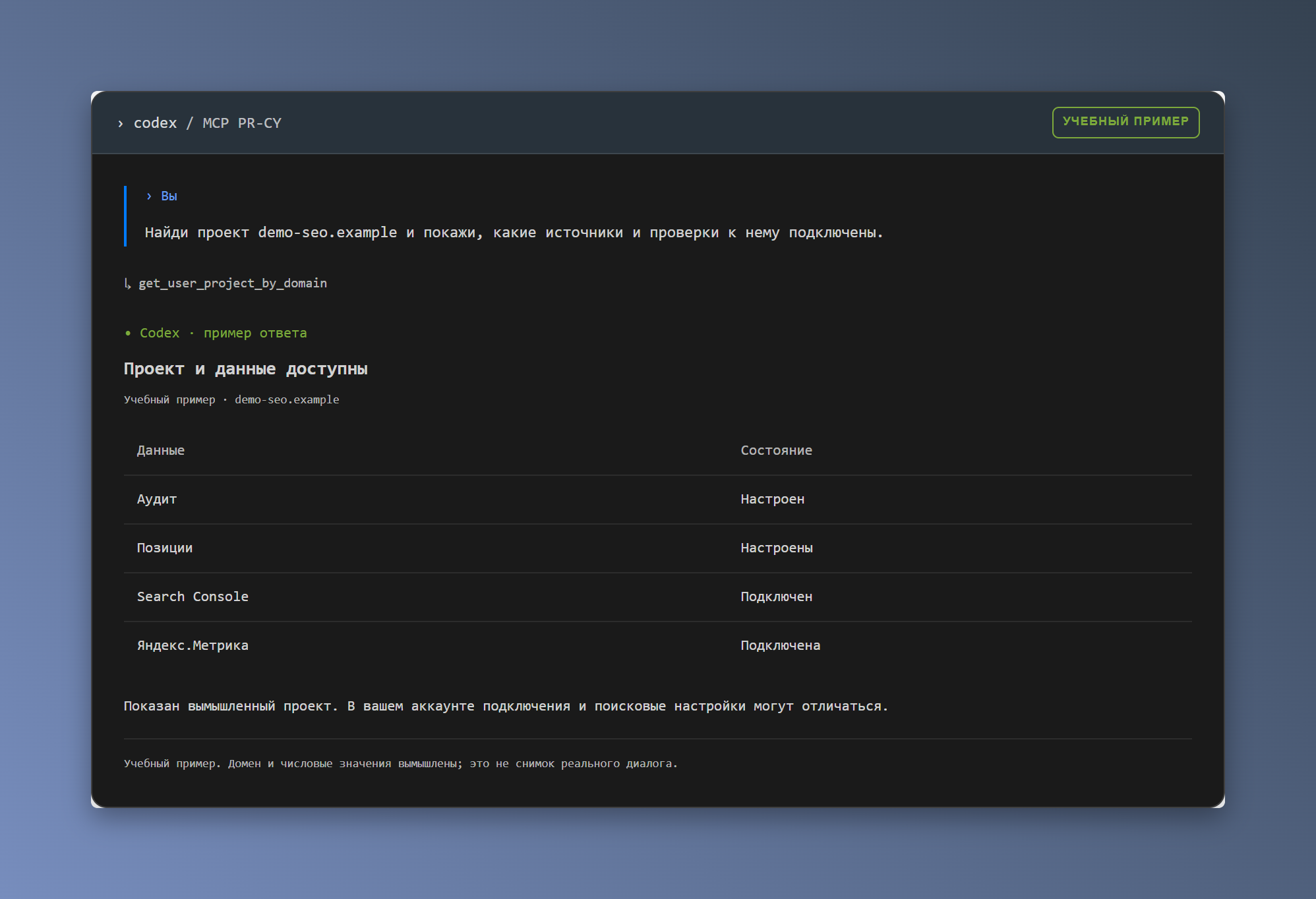This screenshot has width=1316, height=899.
Task: Click the MCP PR-CY header label
Action: point(242,123)
